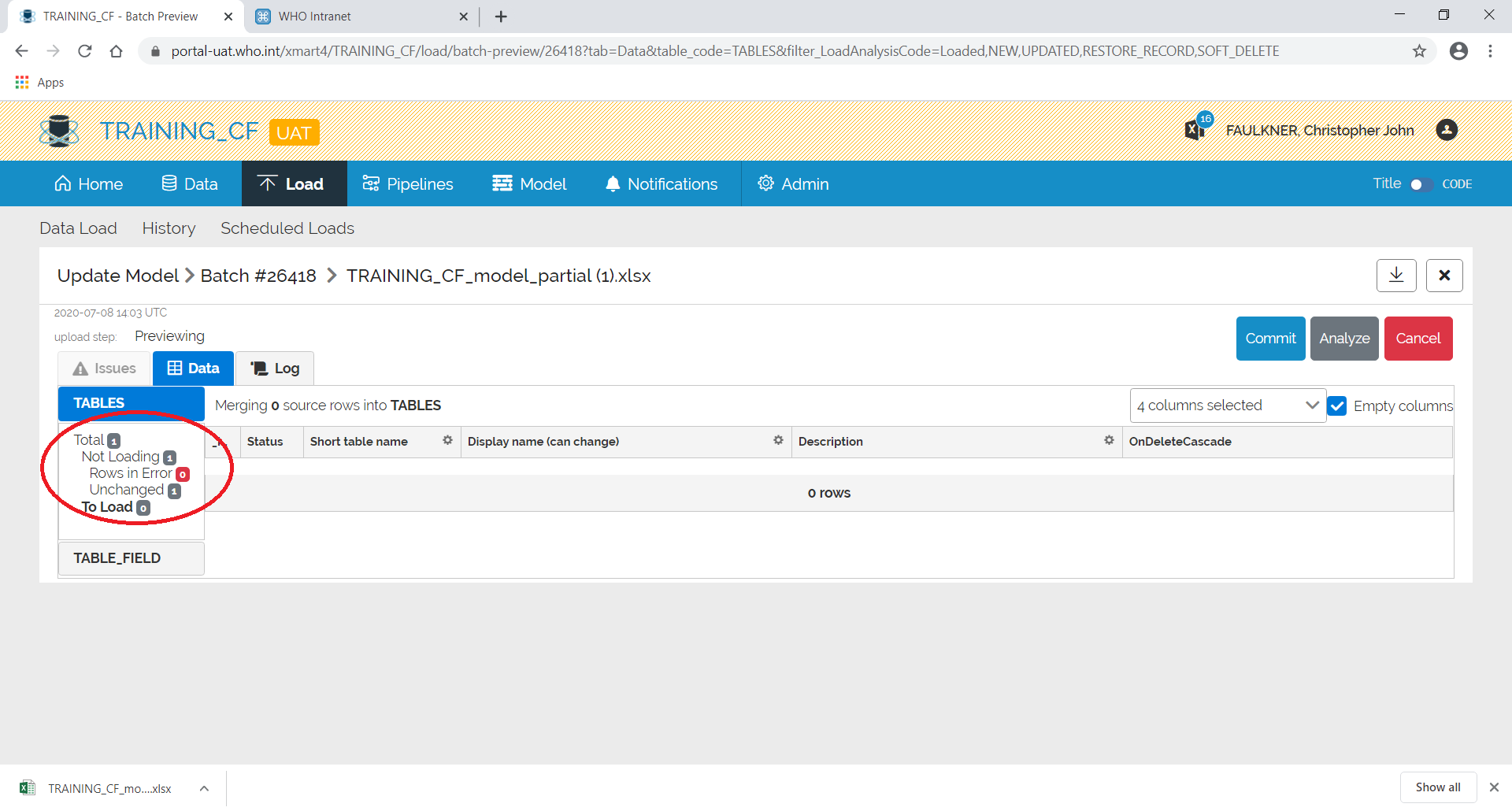Select the Pipelines navigation icon
1512x811 pixels.
point(372,183)
